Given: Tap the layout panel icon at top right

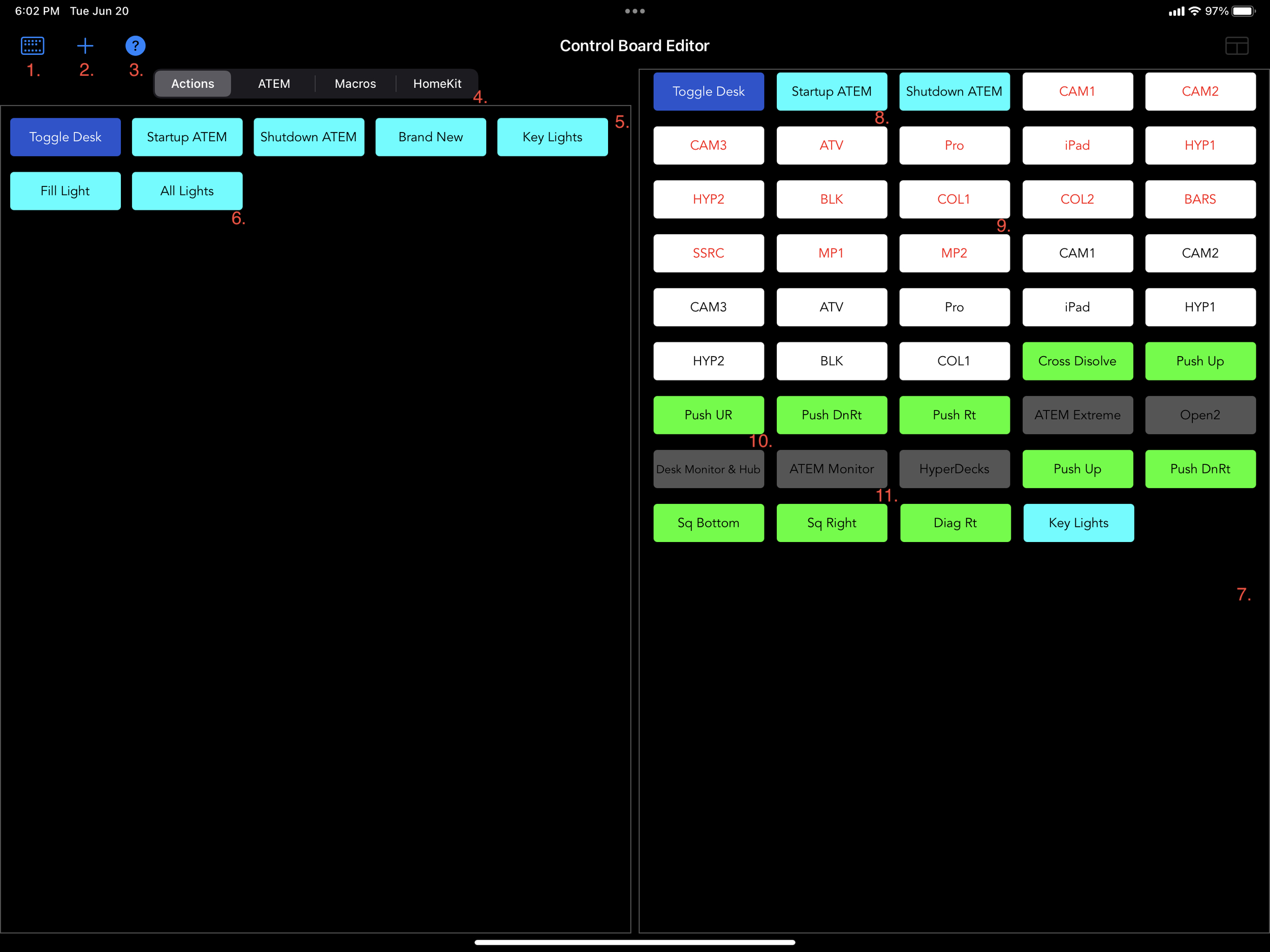Looking at the screenshot, I should coord(1236,46).
